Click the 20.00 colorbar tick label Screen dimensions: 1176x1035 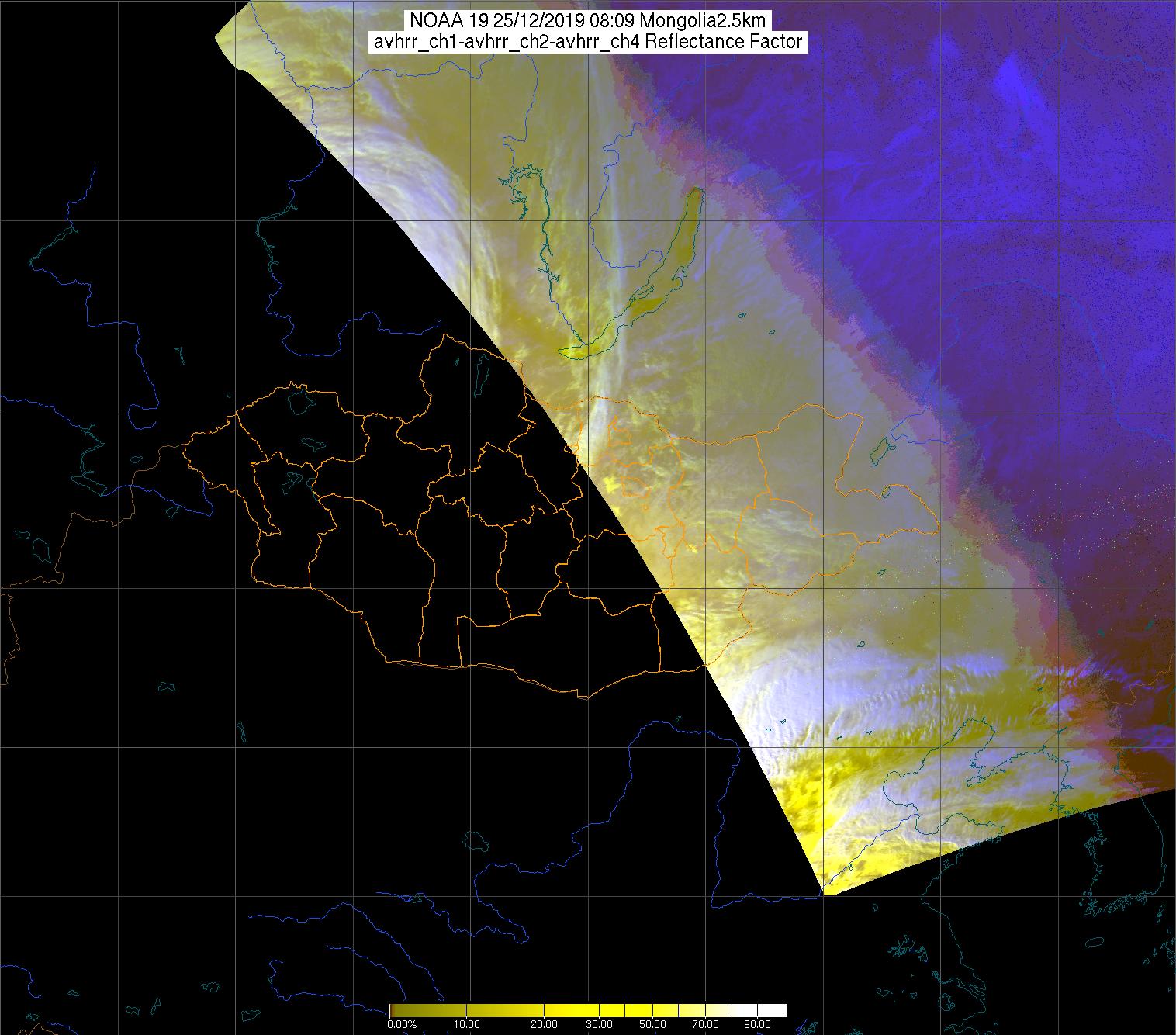[x=544, y=1024]
